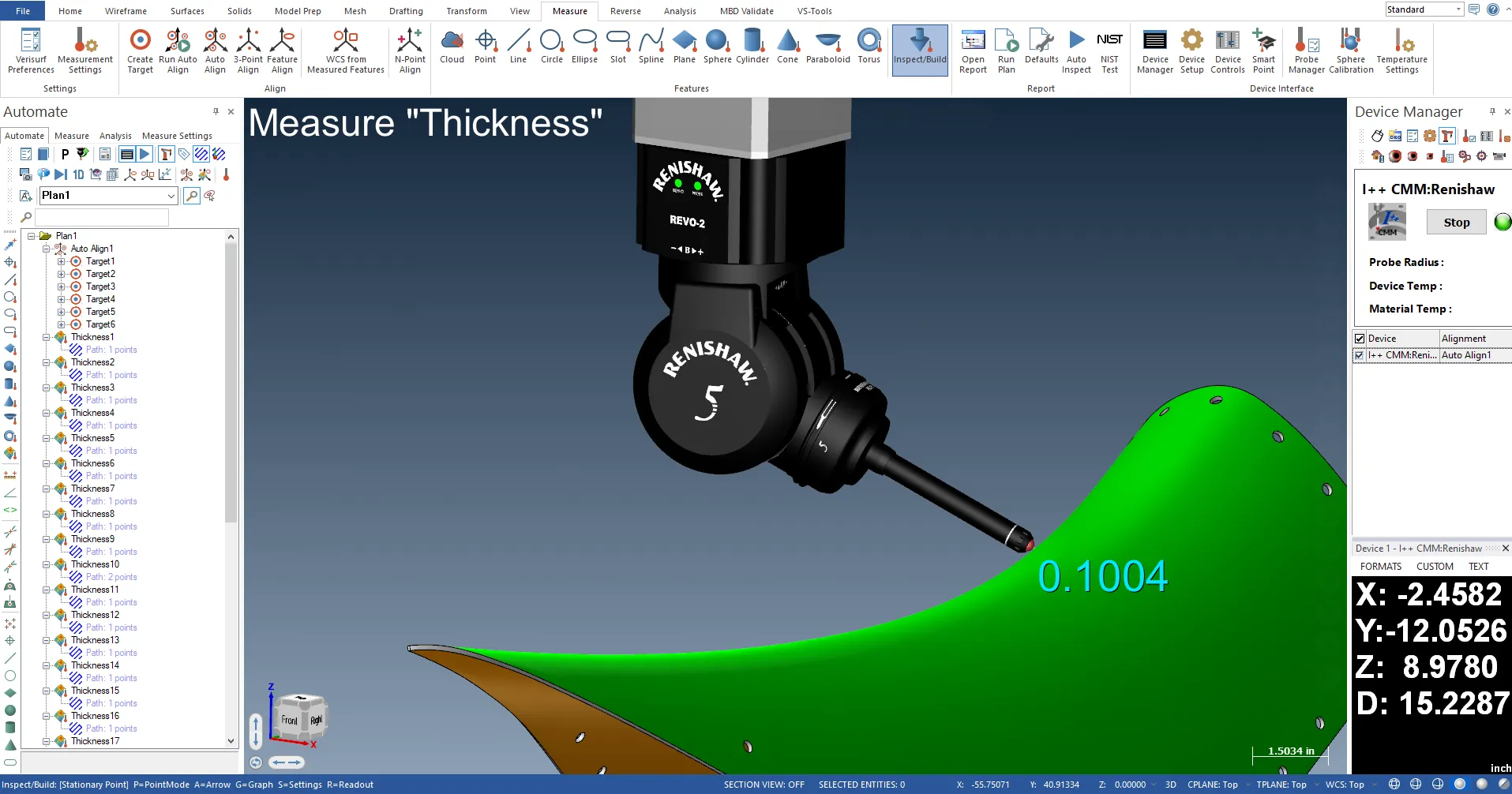The height and width of the screenshot is (794, 1512).
Task: Open the Standard workspace dropdown
Action: [1458, 9]
